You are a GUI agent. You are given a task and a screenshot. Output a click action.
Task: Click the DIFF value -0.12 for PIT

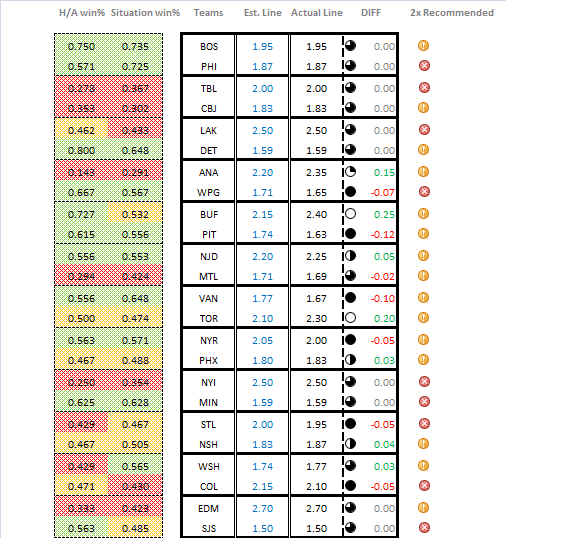382,235
